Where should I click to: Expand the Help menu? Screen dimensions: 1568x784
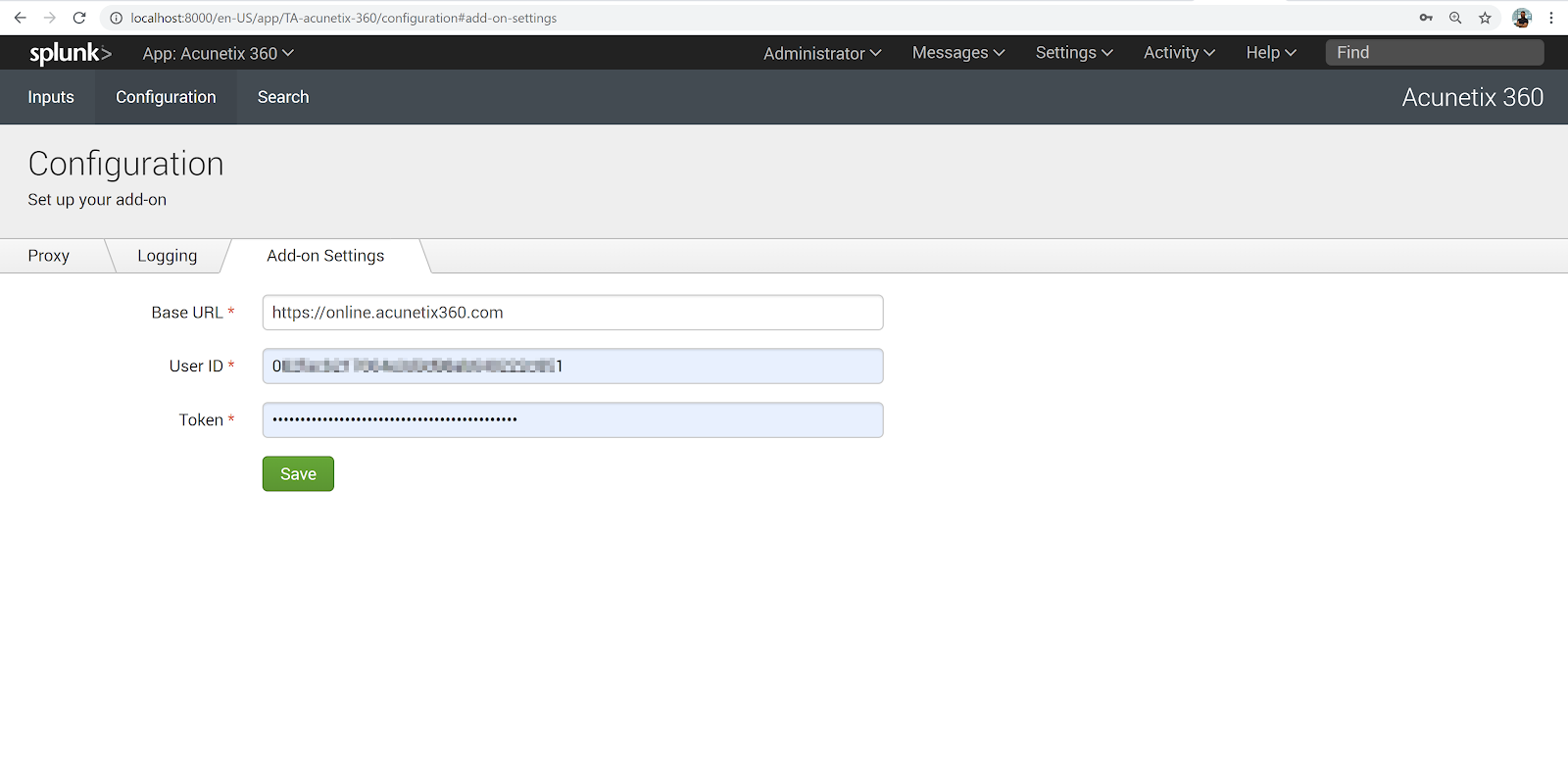[1271, 53]
